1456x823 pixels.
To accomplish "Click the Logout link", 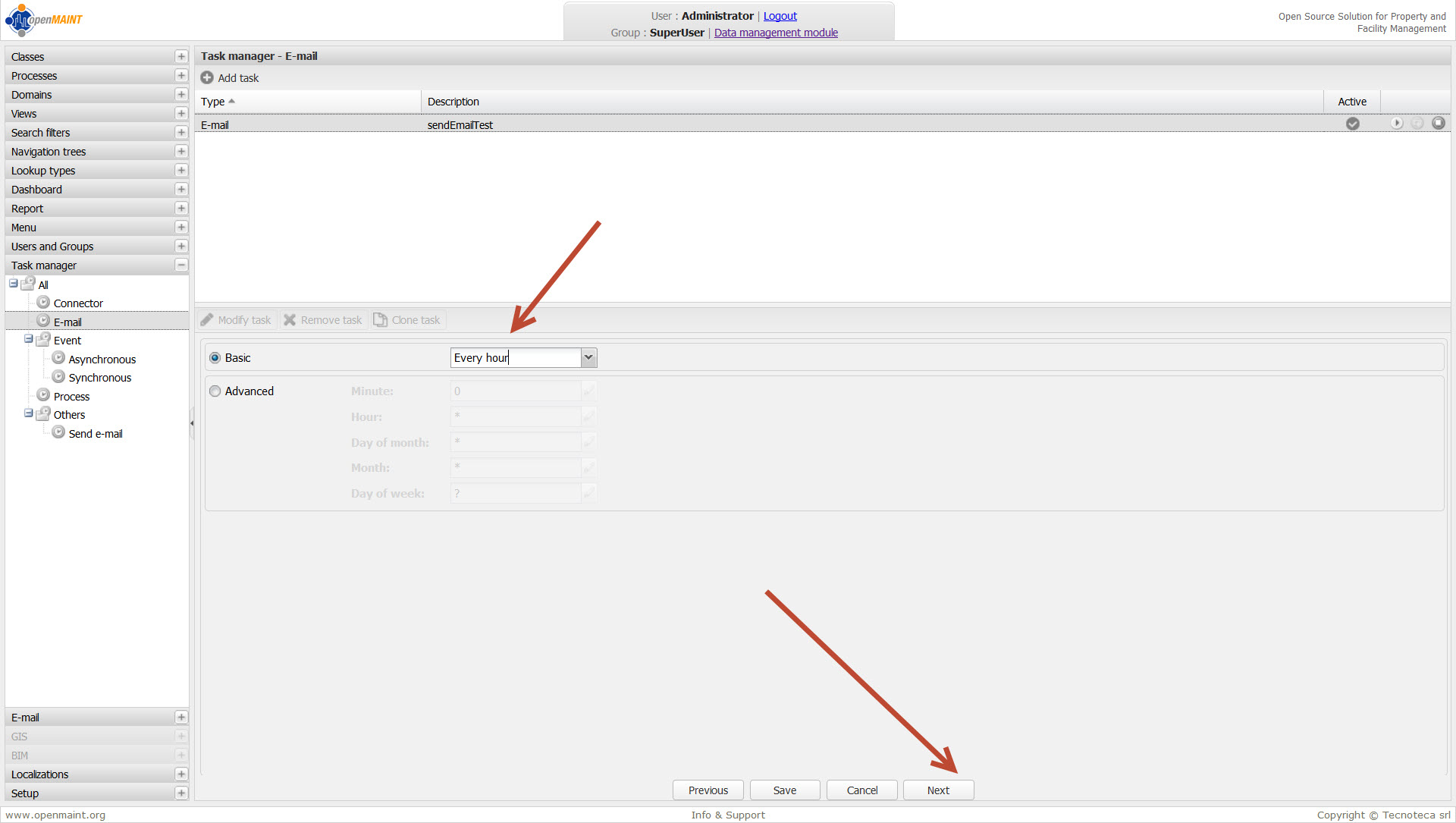I will coord(780,16).
